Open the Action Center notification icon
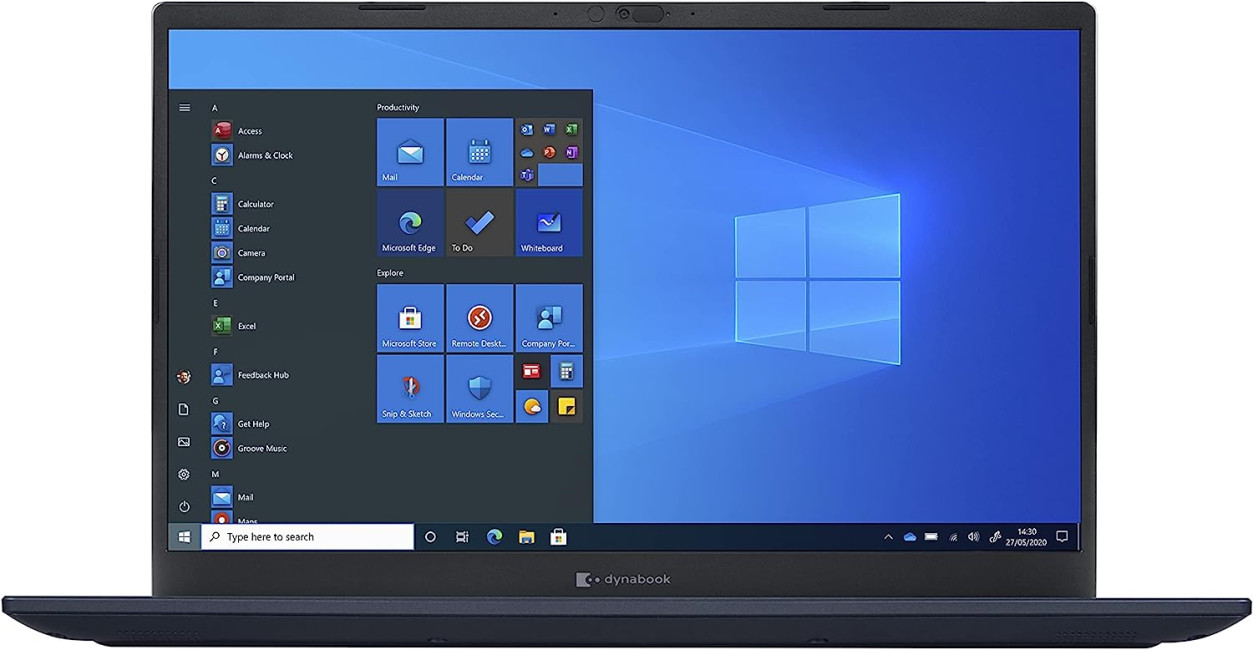This screenshot has height=650, width=1253. [x=1062, y=537]
